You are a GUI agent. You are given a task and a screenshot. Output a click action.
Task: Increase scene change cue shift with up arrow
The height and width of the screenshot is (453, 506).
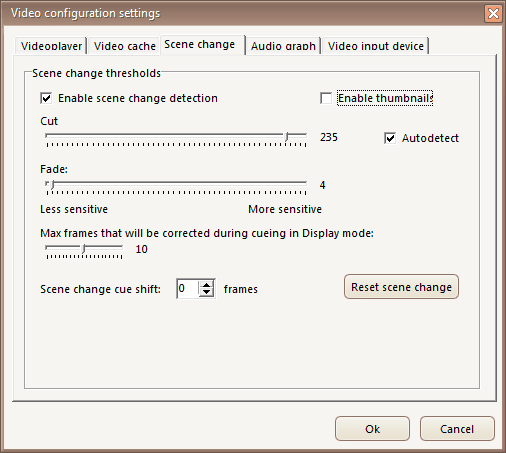pos(207,285)
